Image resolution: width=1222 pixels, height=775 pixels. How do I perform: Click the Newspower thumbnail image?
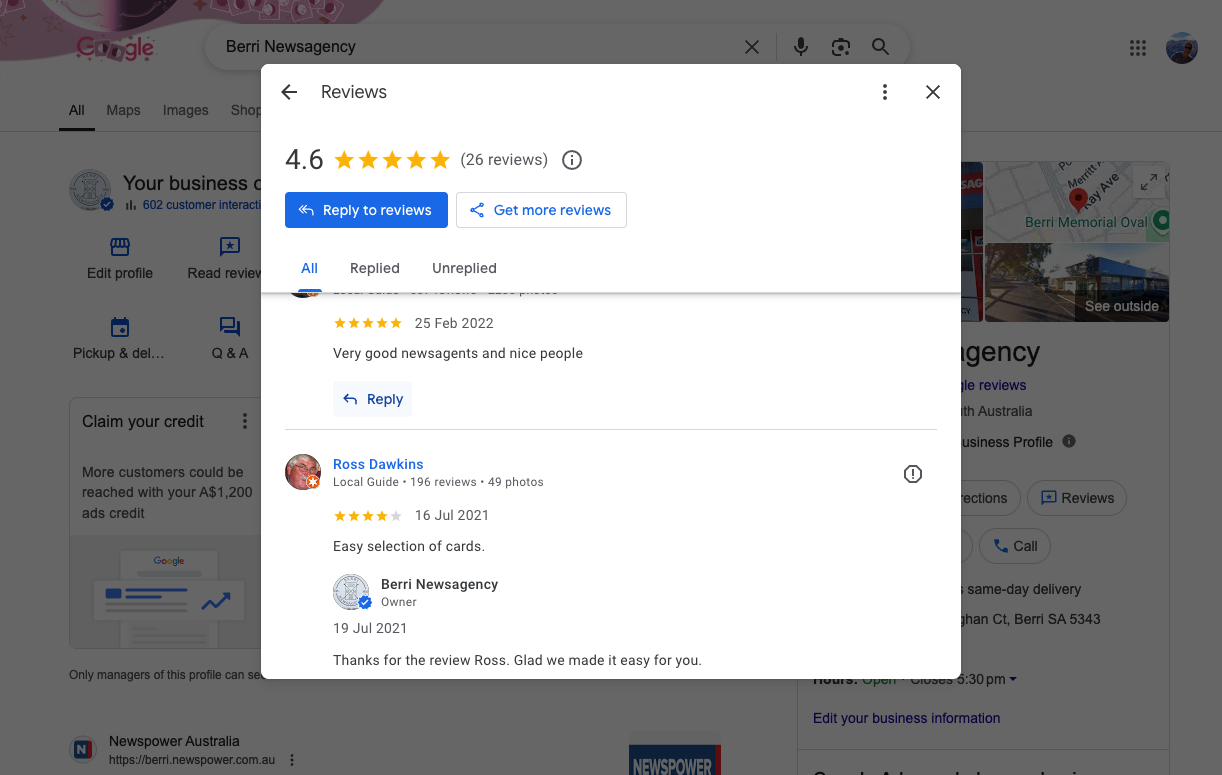(x=674, y=754)
